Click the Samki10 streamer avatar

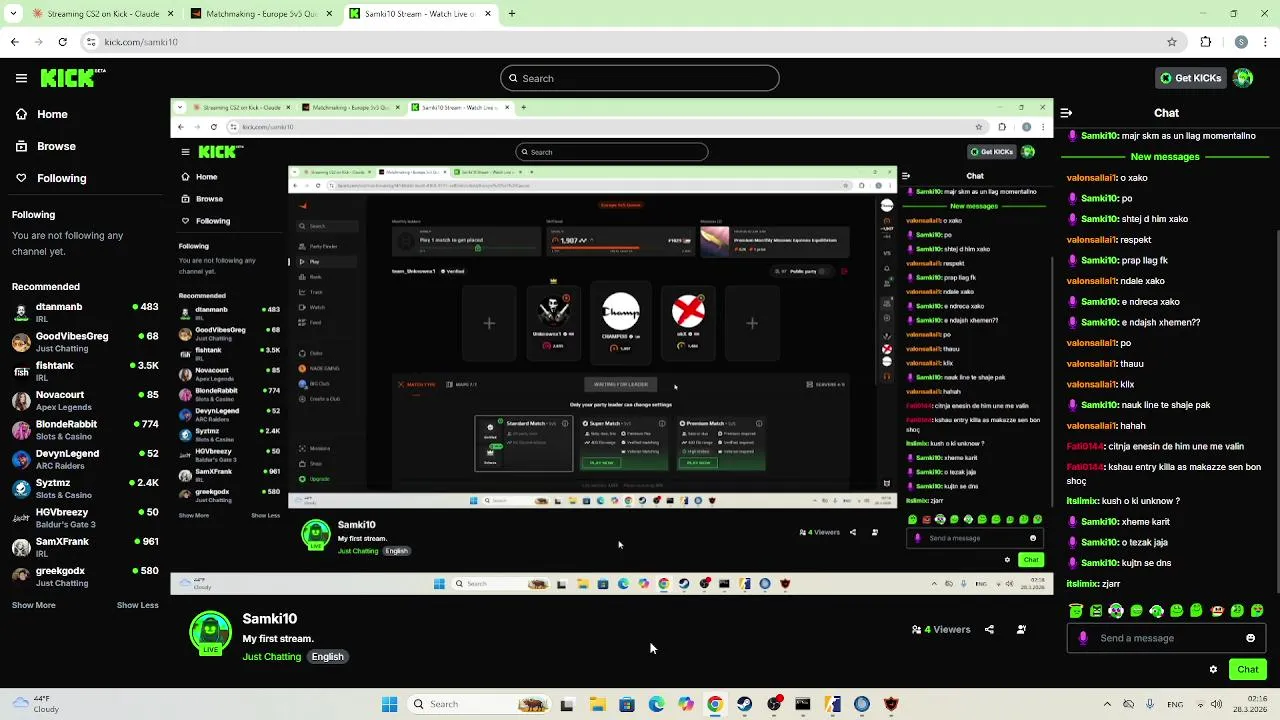(x=210, y=633)
